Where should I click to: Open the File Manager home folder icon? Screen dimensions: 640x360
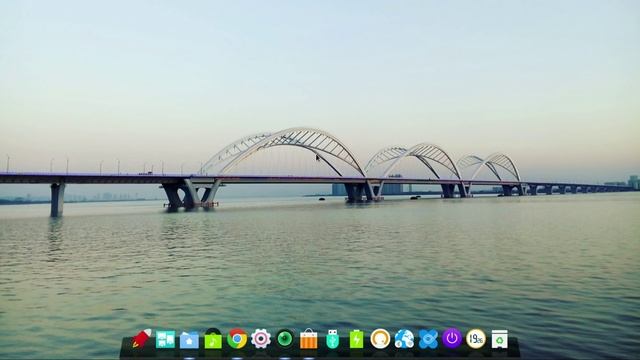coord(189,340)
